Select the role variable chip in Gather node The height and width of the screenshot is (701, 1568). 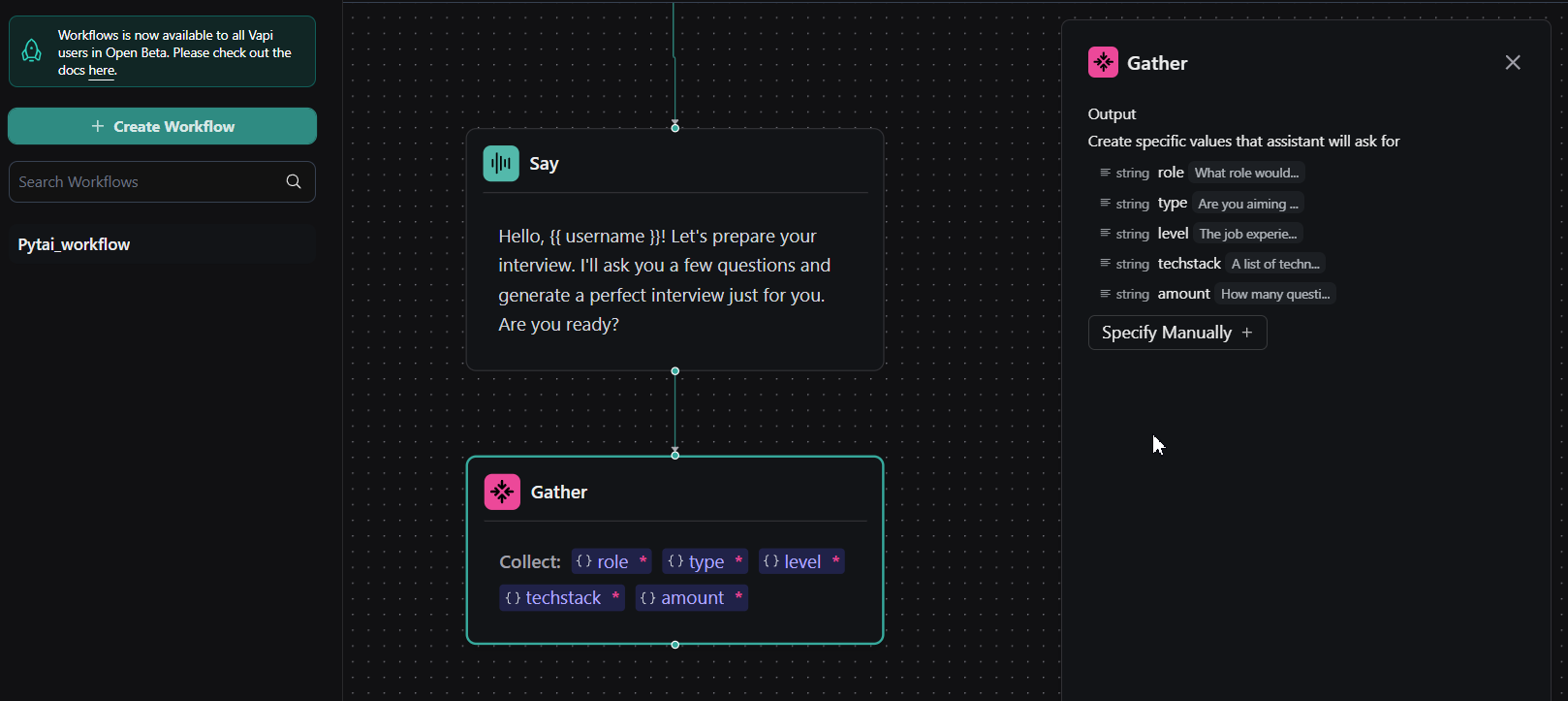click(x=611, y=561)
